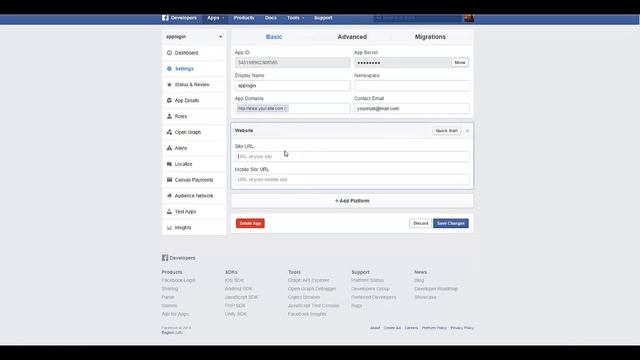Click the empty Namespace field
This screenshot has height=360, width=640.
[x=412, y=86]
